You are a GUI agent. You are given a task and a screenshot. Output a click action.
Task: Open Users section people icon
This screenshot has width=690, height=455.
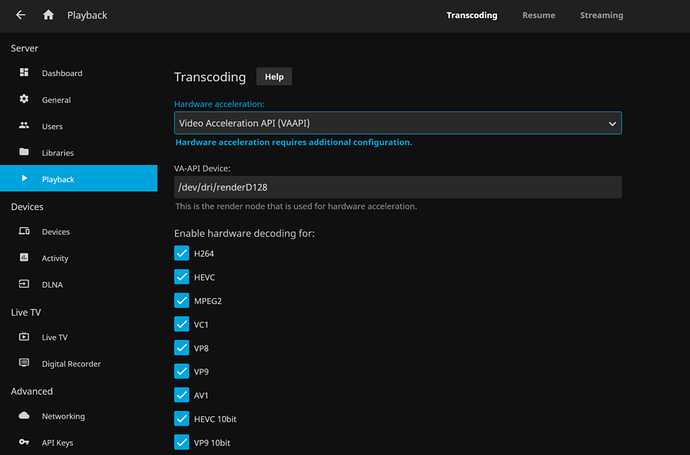[x=24, y=126]
